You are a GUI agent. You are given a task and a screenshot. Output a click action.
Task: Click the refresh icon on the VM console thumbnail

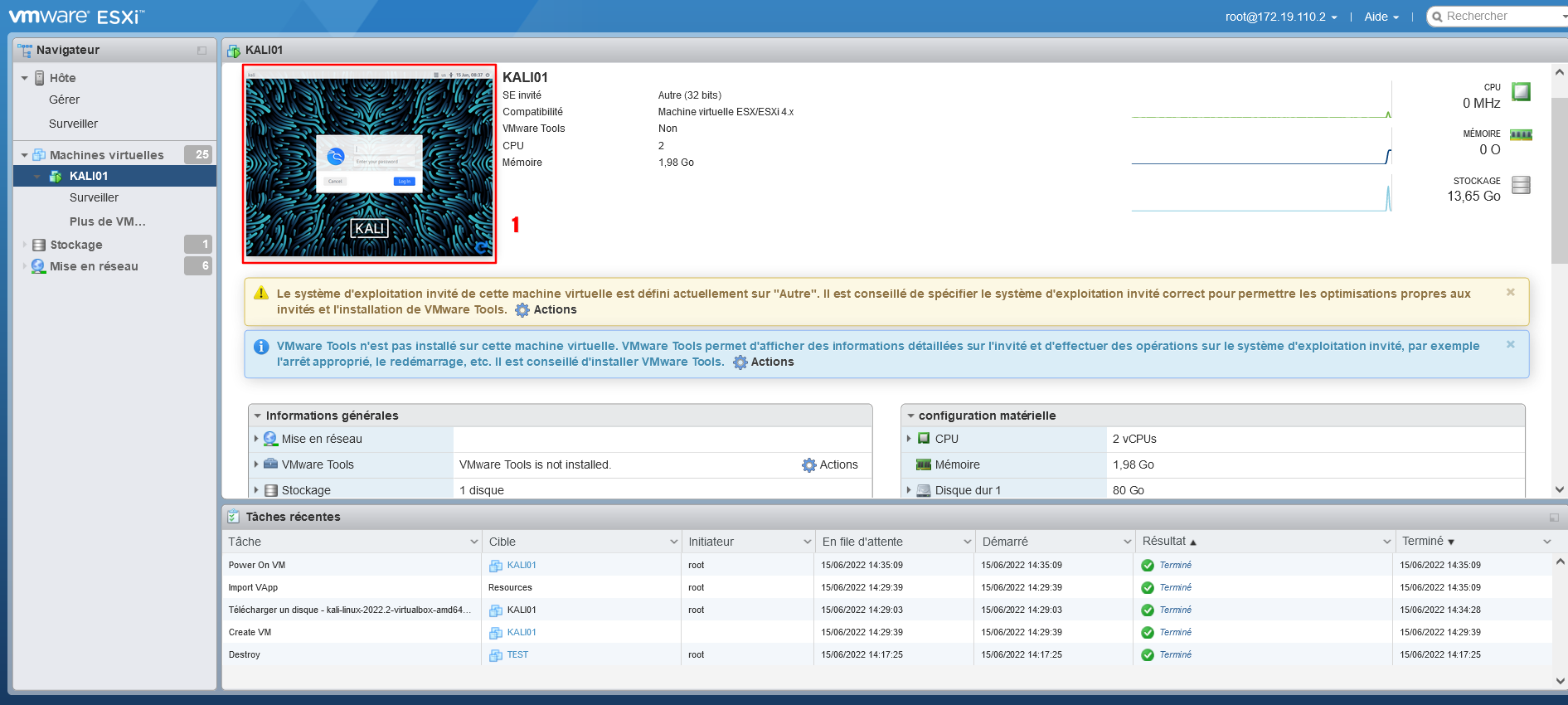click(482, 247)
